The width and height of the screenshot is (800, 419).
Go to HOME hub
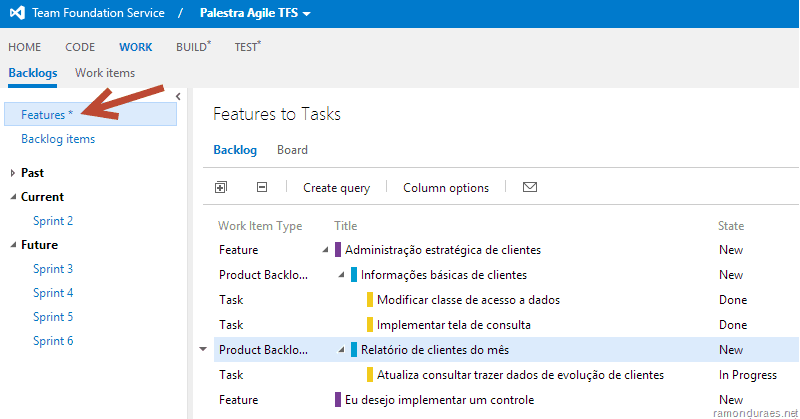(24, 47)
